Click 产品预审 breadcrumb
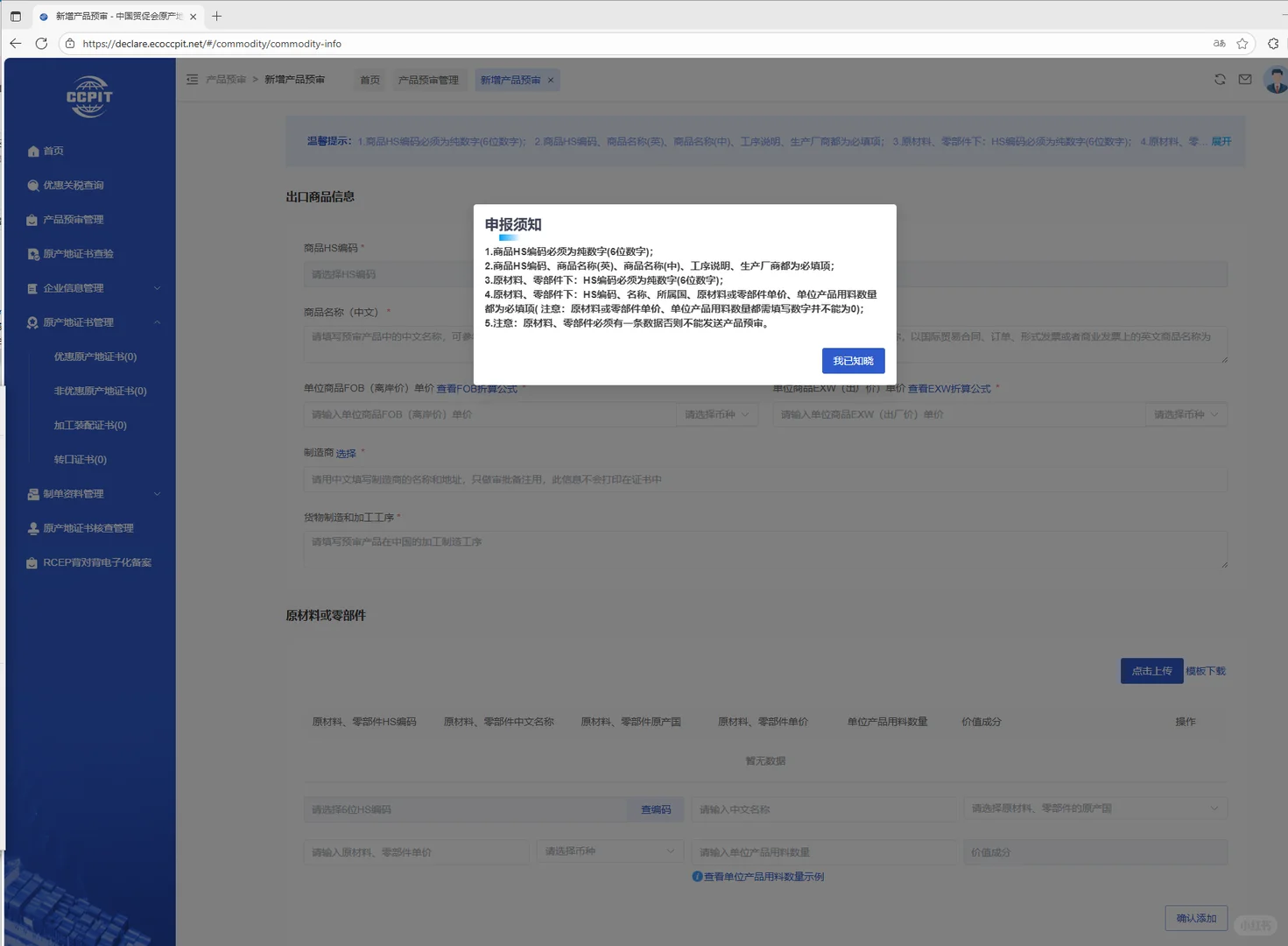The width and height of the screenshot is (1288, 946). tap(226, 80)
